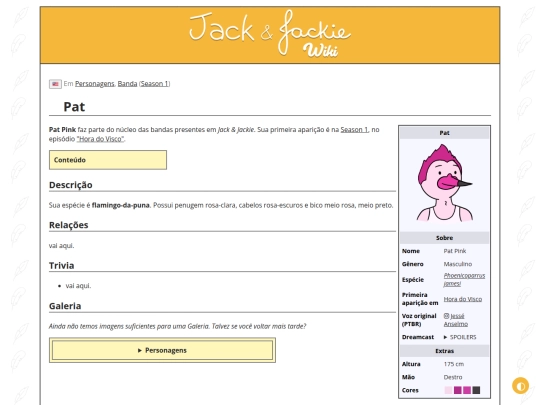
Task: Open Hora do Visco link in infobox
Action: pos(463,299)
